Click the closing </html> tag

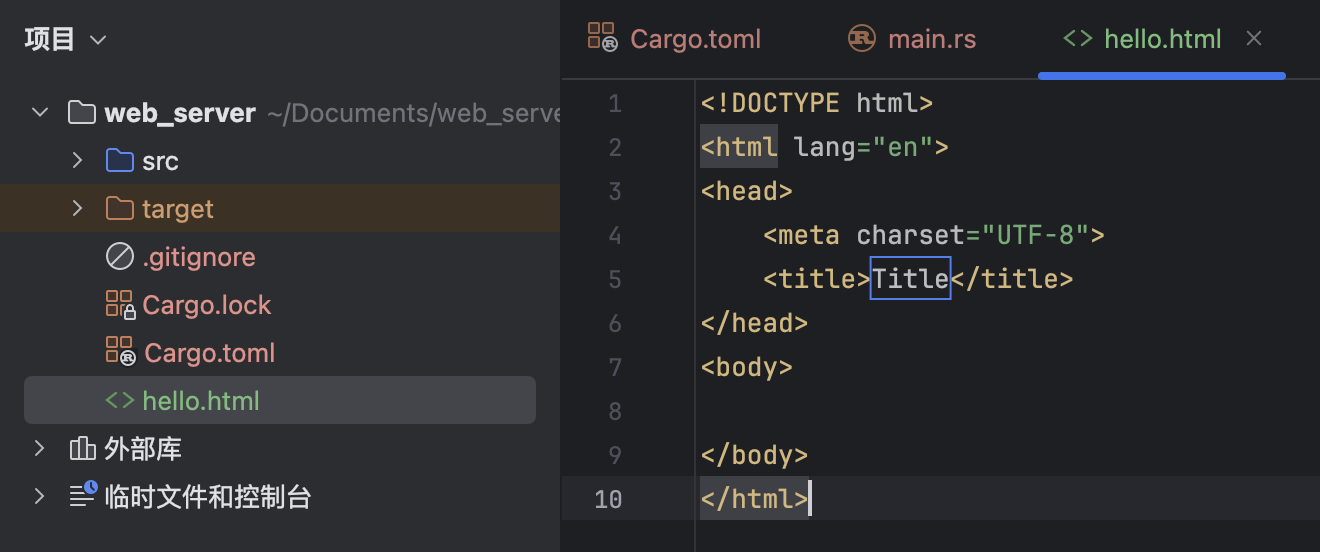(754, 499)
